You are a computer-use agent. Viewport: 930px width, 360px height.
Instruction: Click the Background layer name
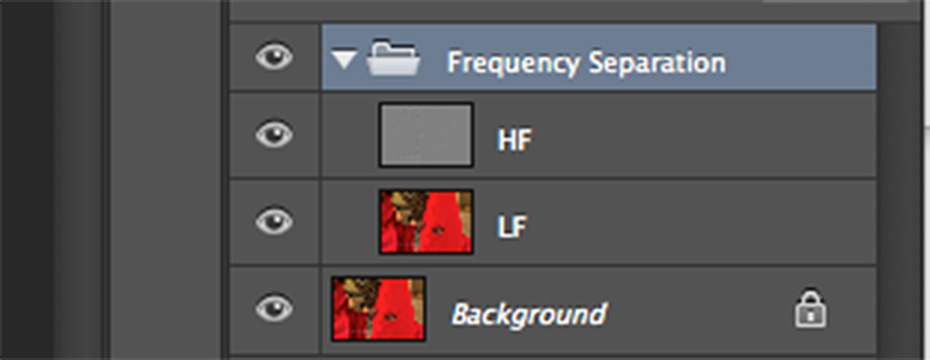529,314
